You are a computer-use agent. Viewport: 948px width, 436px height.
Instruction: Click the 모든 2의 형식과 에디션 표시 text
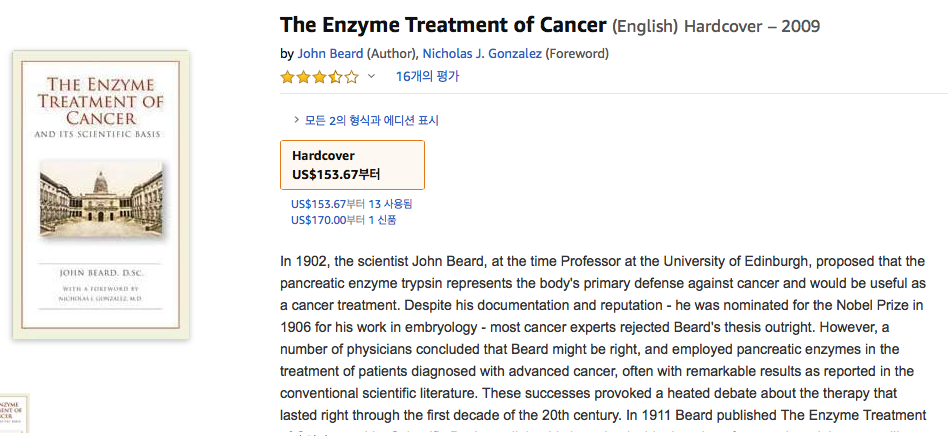[x=372, y=121]
